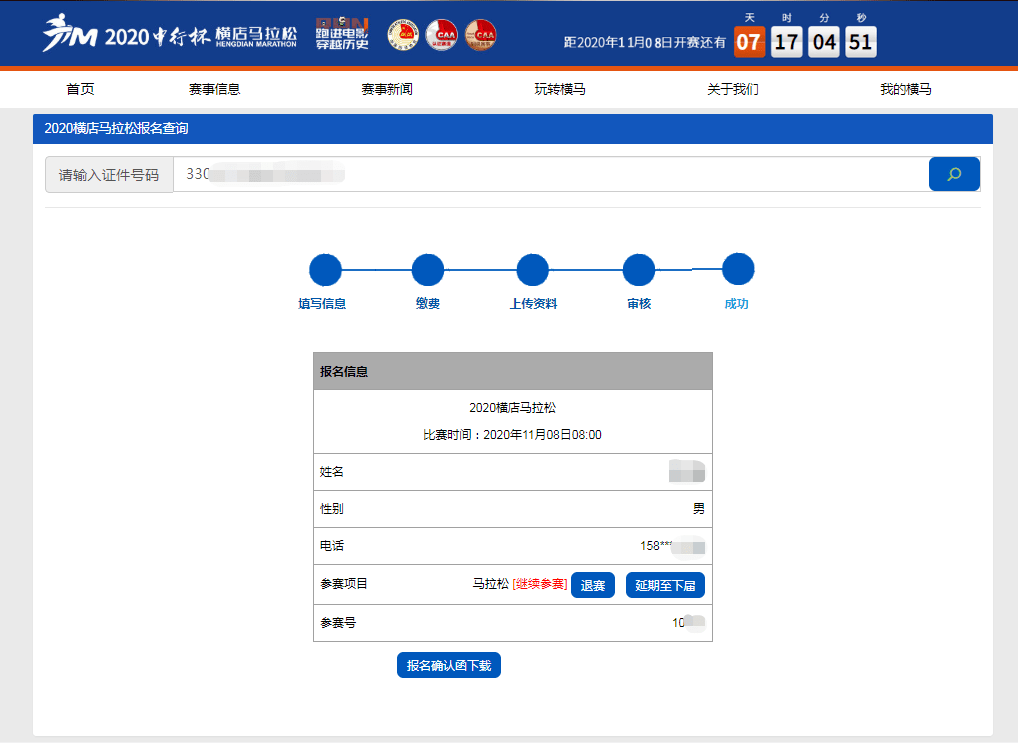Click the 马拉松 event type text
Viewport: 1018px width, 743px height.
point(491,584)
